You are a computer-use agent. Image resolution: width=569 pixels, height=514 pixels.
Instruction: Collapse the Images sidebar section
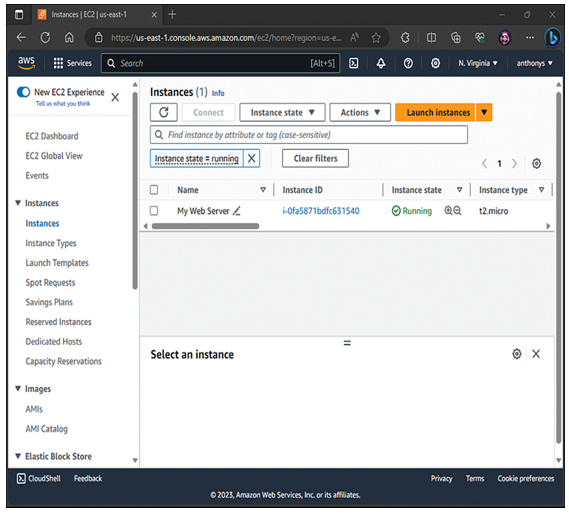tap(18, 388)
